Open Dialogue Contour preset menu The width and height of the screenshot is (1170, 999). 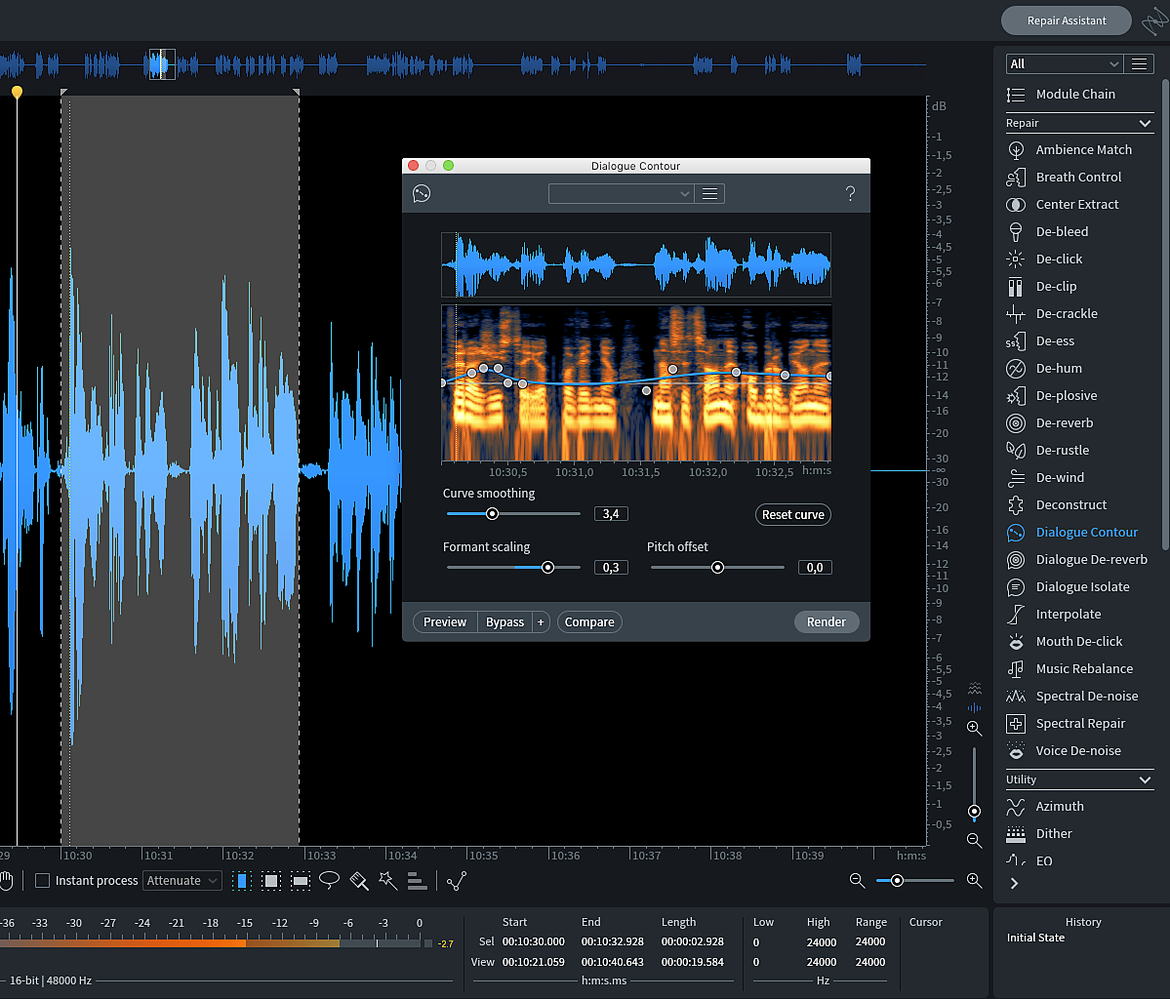pyautogui.click(x=710, y=194)
